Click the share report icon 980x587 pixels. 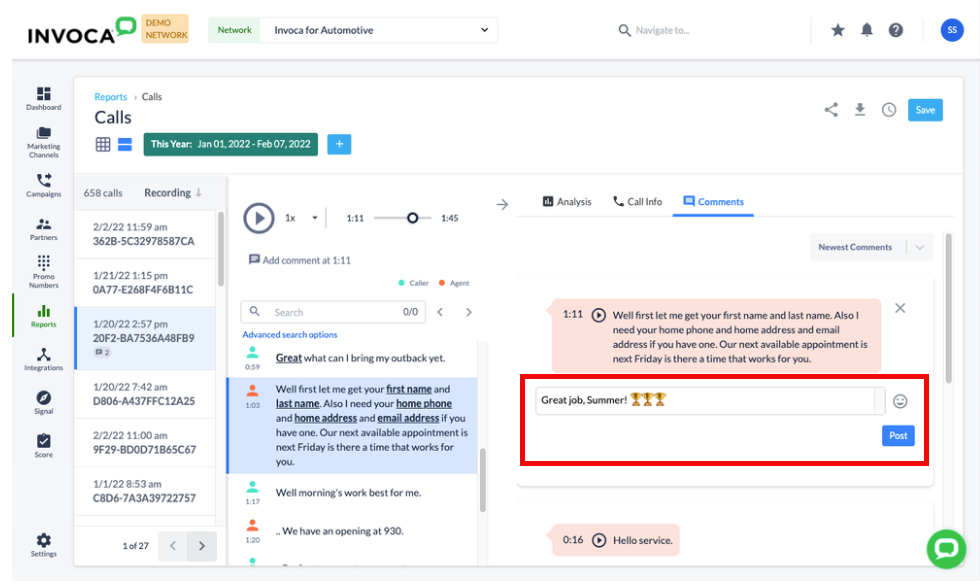(x=831, y=110)
